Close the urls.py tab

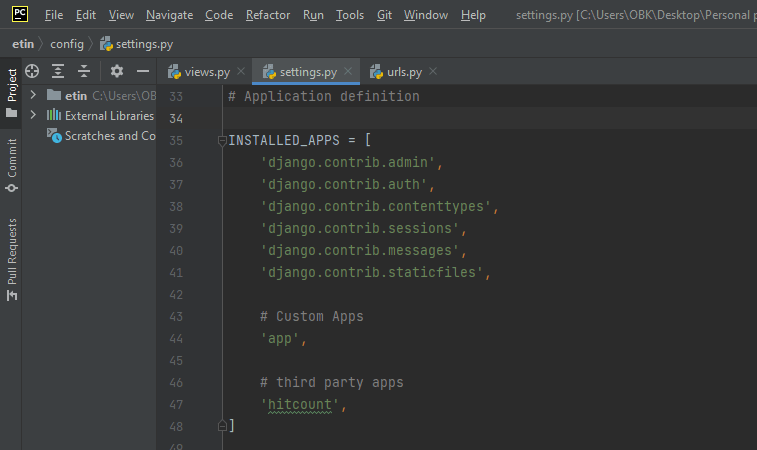(433, 71)
